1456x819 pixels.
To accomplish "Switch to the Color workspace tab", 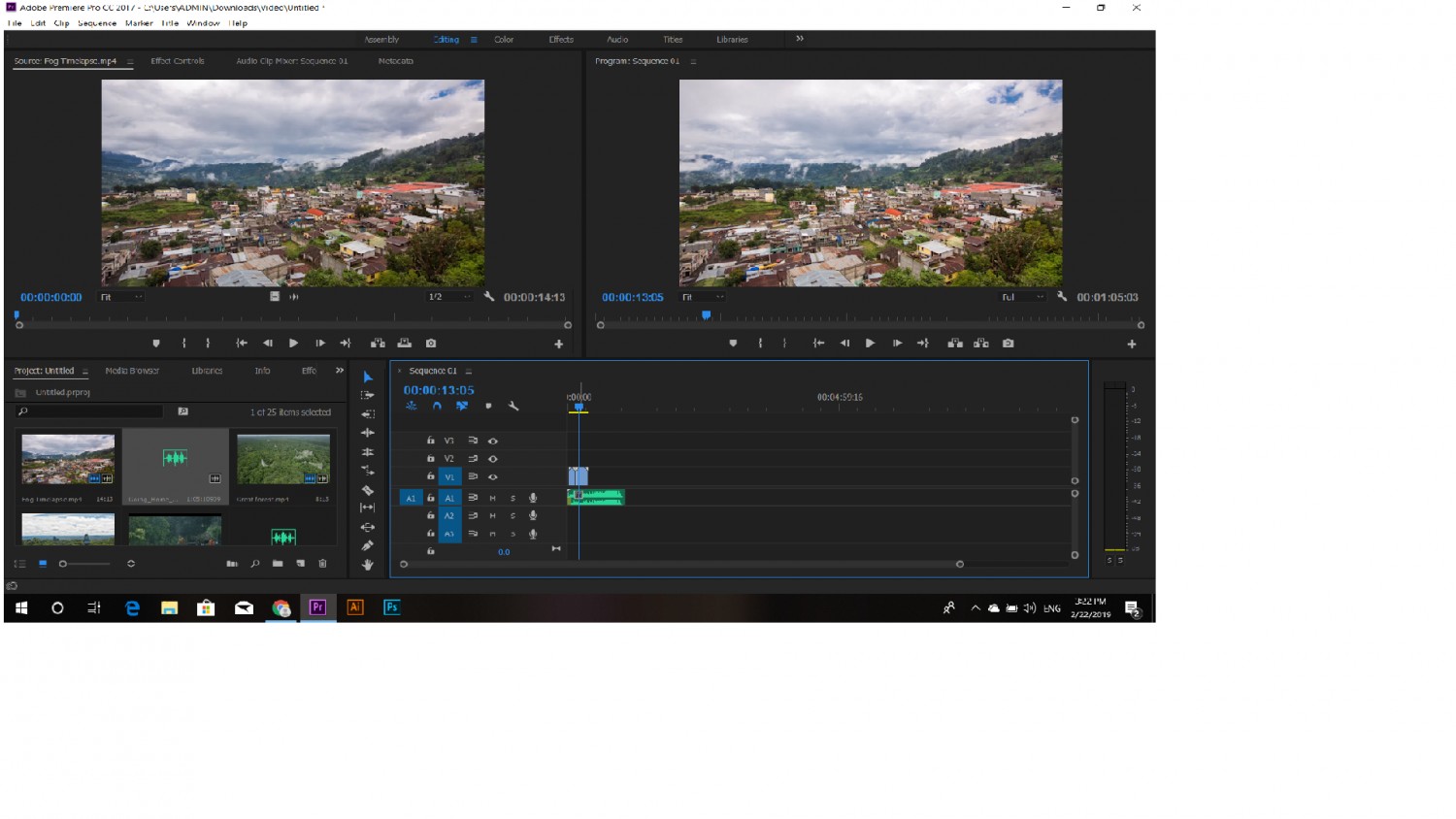I will (x=504, y=40).
